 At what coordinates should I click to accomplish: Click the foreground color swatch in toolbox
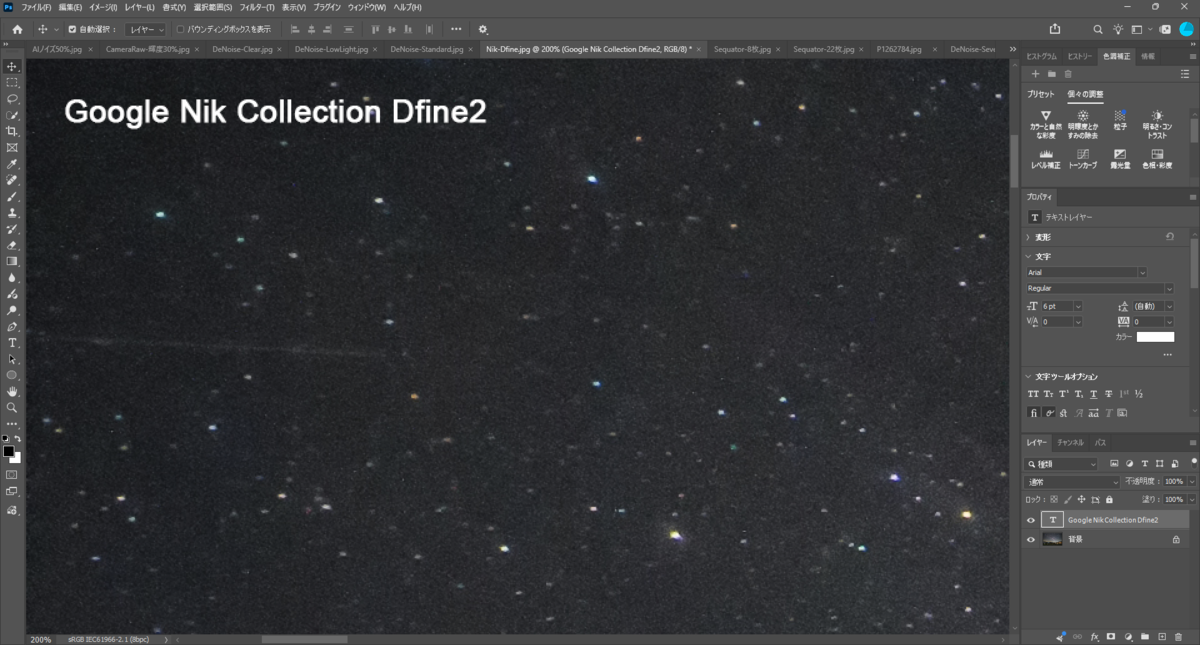(9, 451)
